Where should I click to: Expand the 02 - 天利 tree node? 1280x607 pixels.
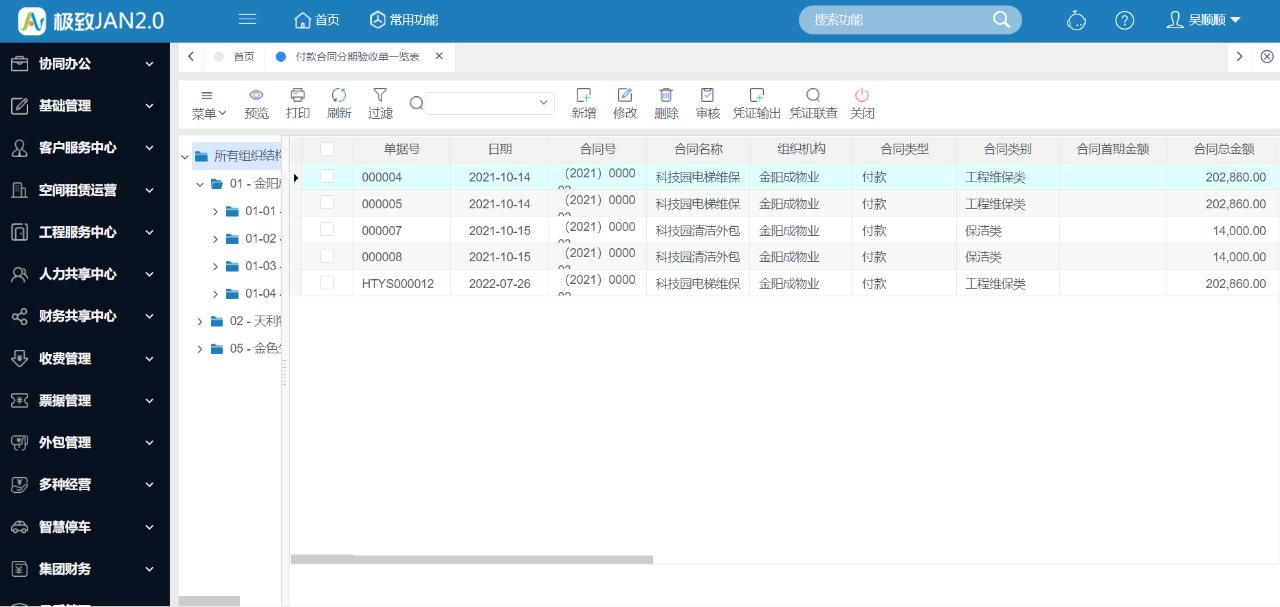tap(200, 321)
